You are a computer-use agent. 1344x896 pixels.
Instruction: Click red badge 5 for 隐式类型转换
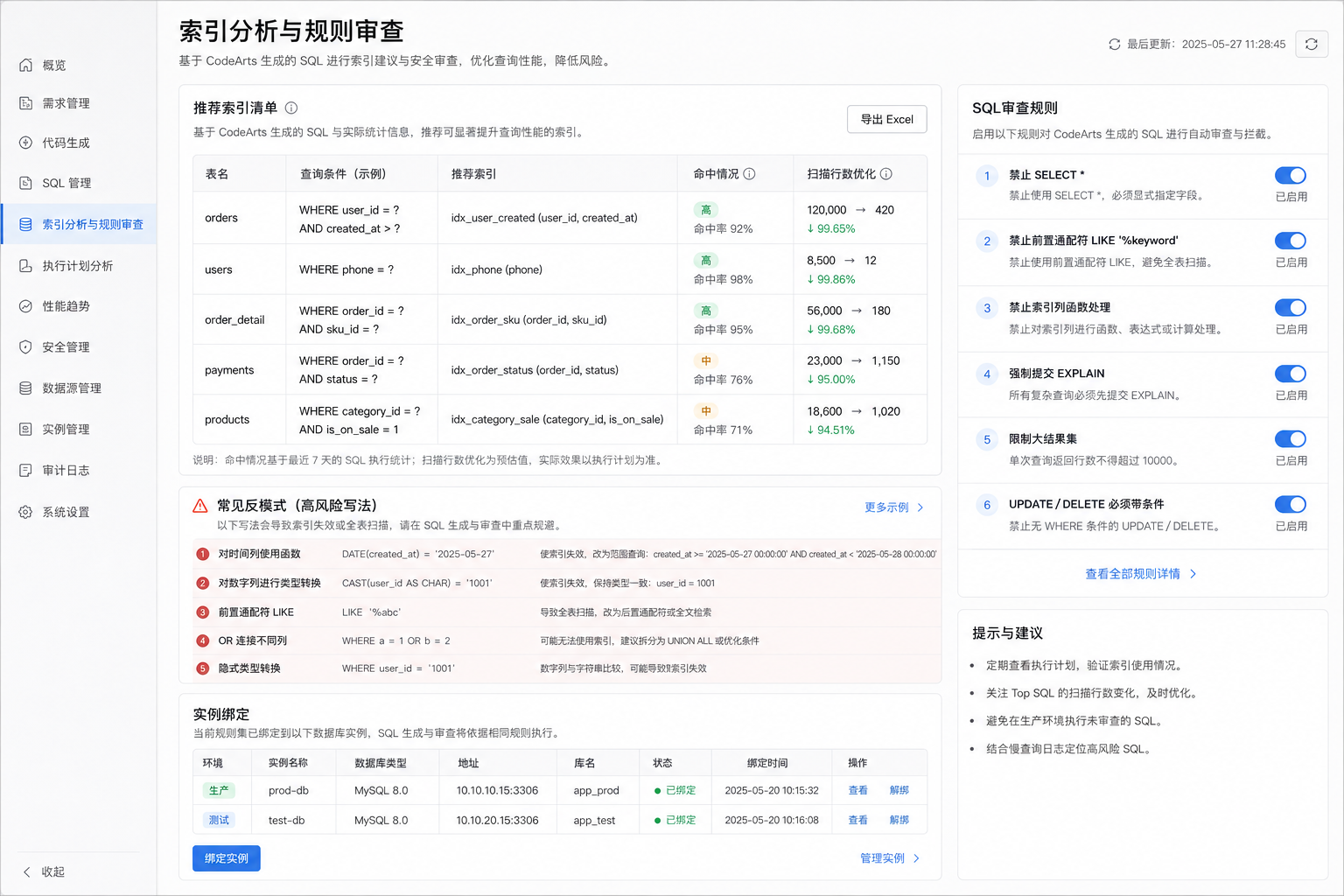tap(203, 668)
